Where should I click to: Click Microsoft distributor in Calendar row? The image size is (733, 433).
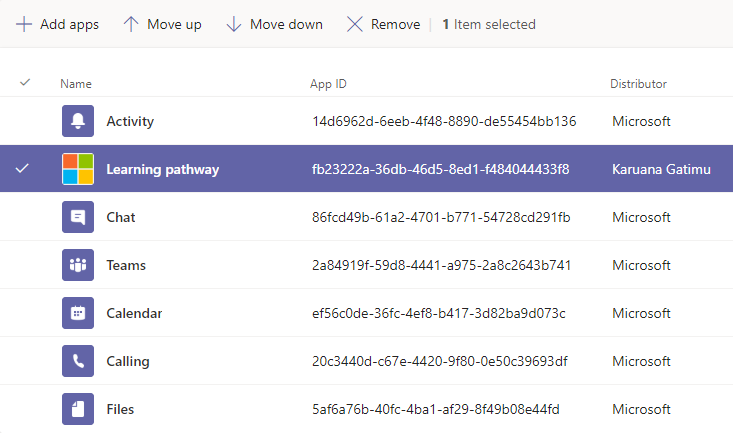coord(641,313)
